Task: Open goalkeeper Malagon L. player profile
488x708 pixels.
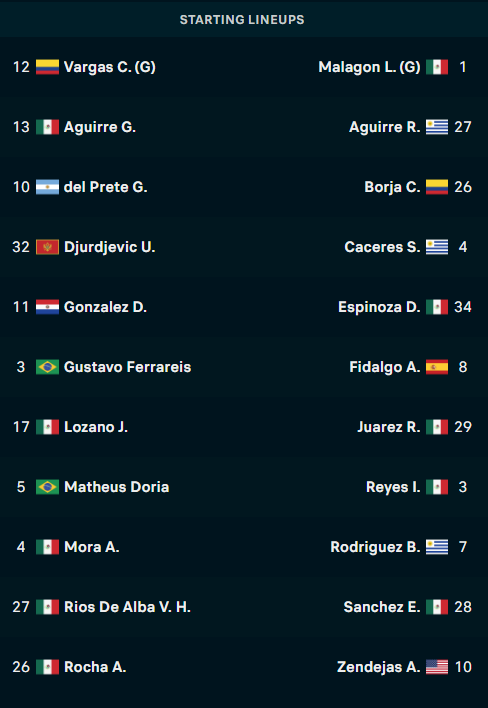Action: [x=369, y=67]
